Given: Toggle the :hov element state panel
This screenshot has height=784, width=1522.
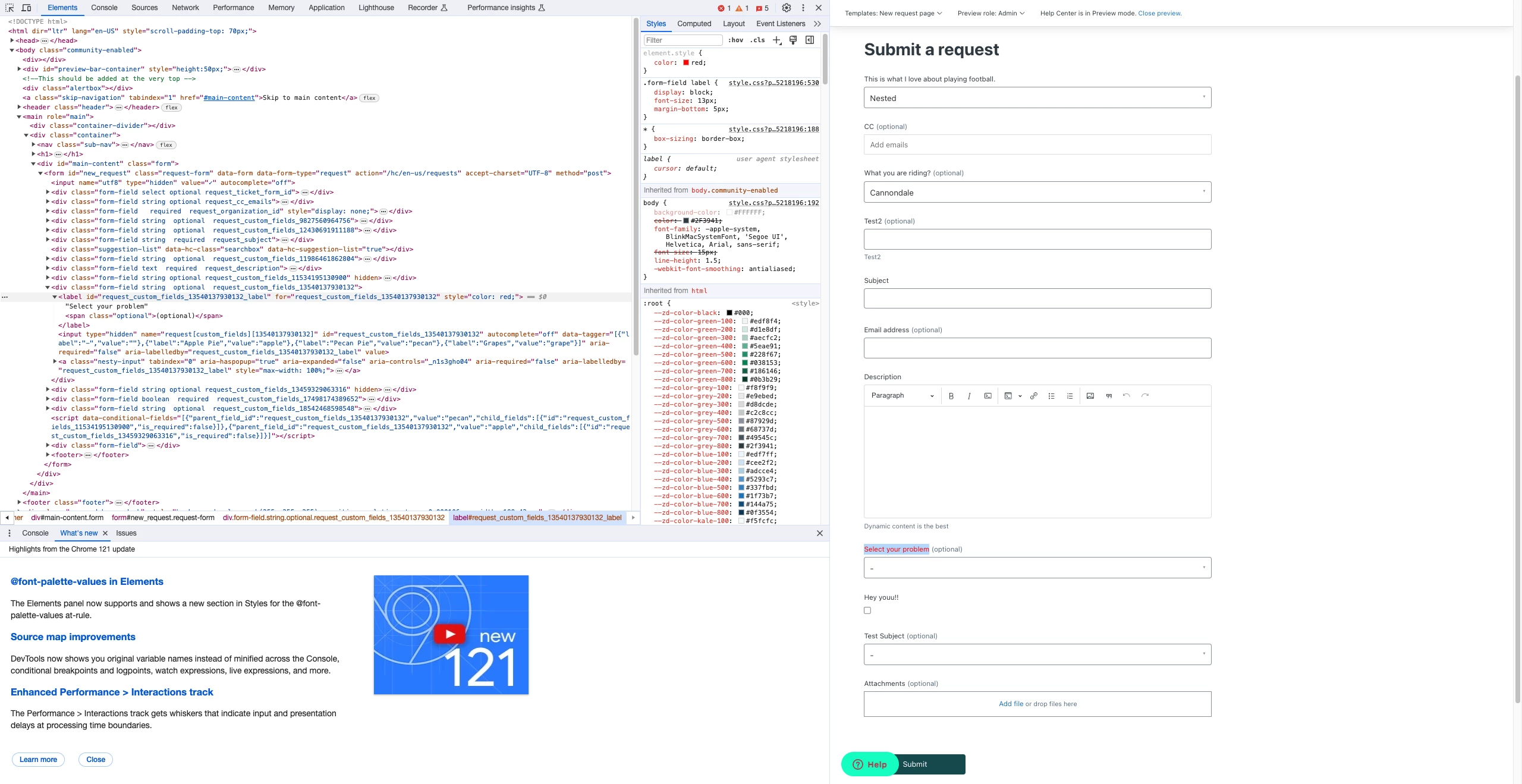Looking at the screenshot, I should coord(735,40).
